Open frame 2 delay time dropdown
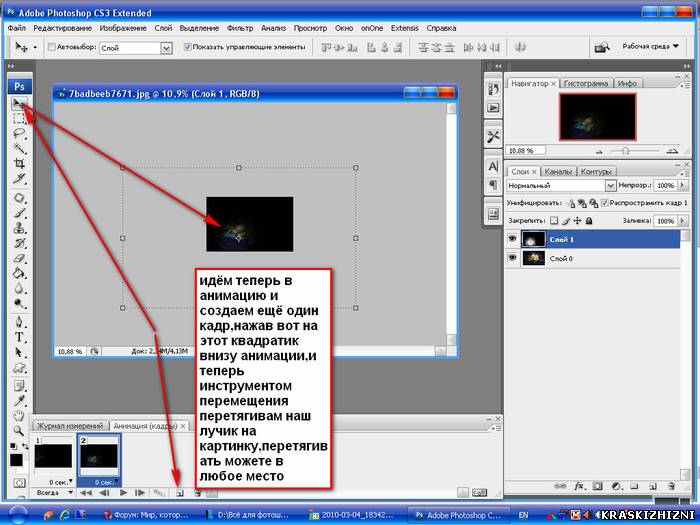Viewport: 700px width, 525px height. (106, 482)
